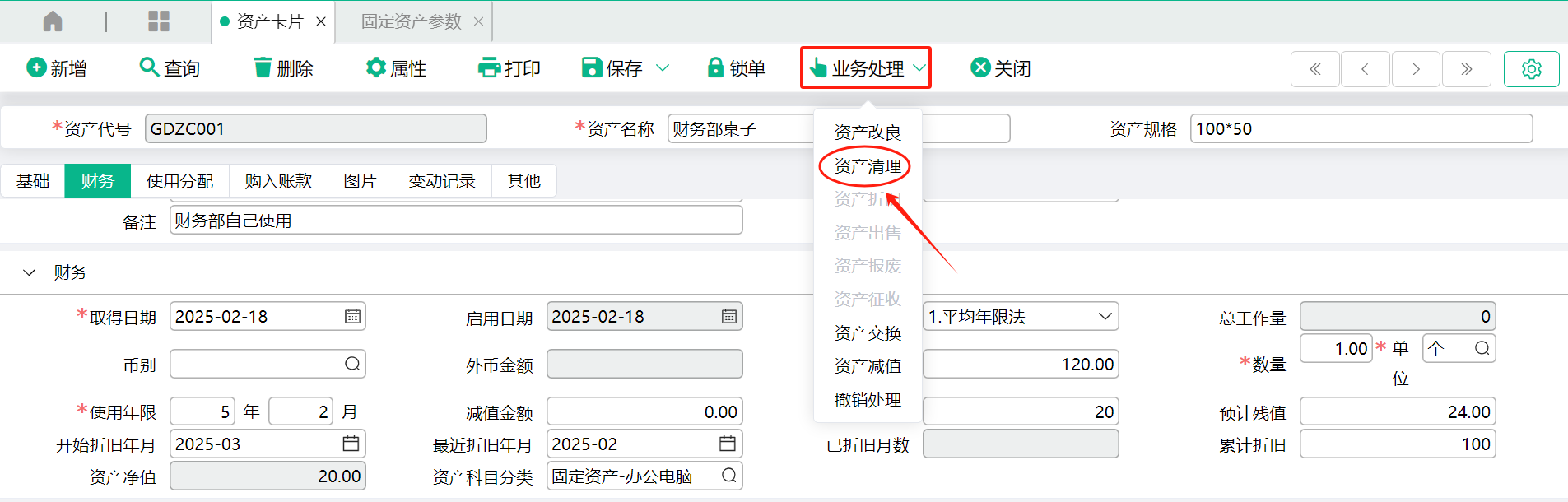Close the 固定资产参数 tab
Viewport: 1568px width, 502px height.
478,21
